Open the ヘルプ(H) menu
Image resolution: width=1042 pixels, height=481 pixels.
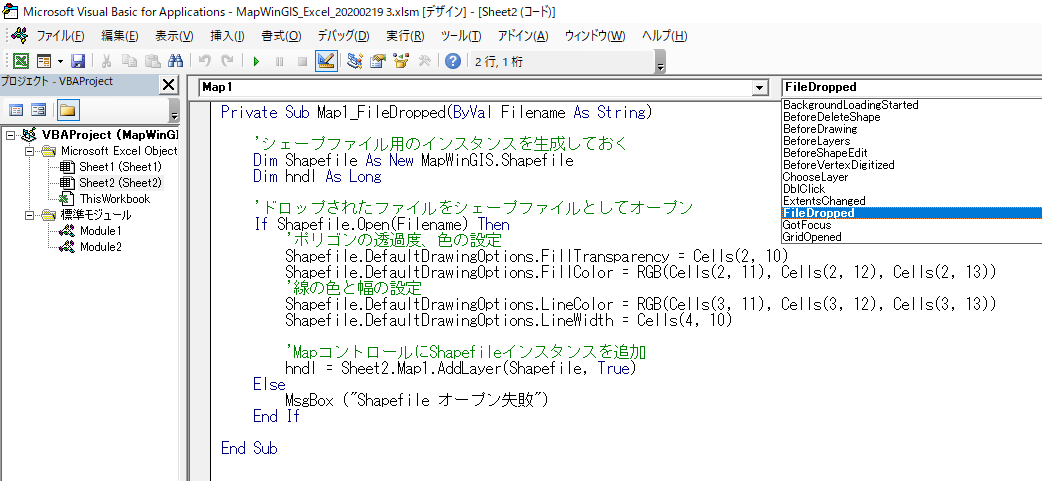tap(665, 36)
